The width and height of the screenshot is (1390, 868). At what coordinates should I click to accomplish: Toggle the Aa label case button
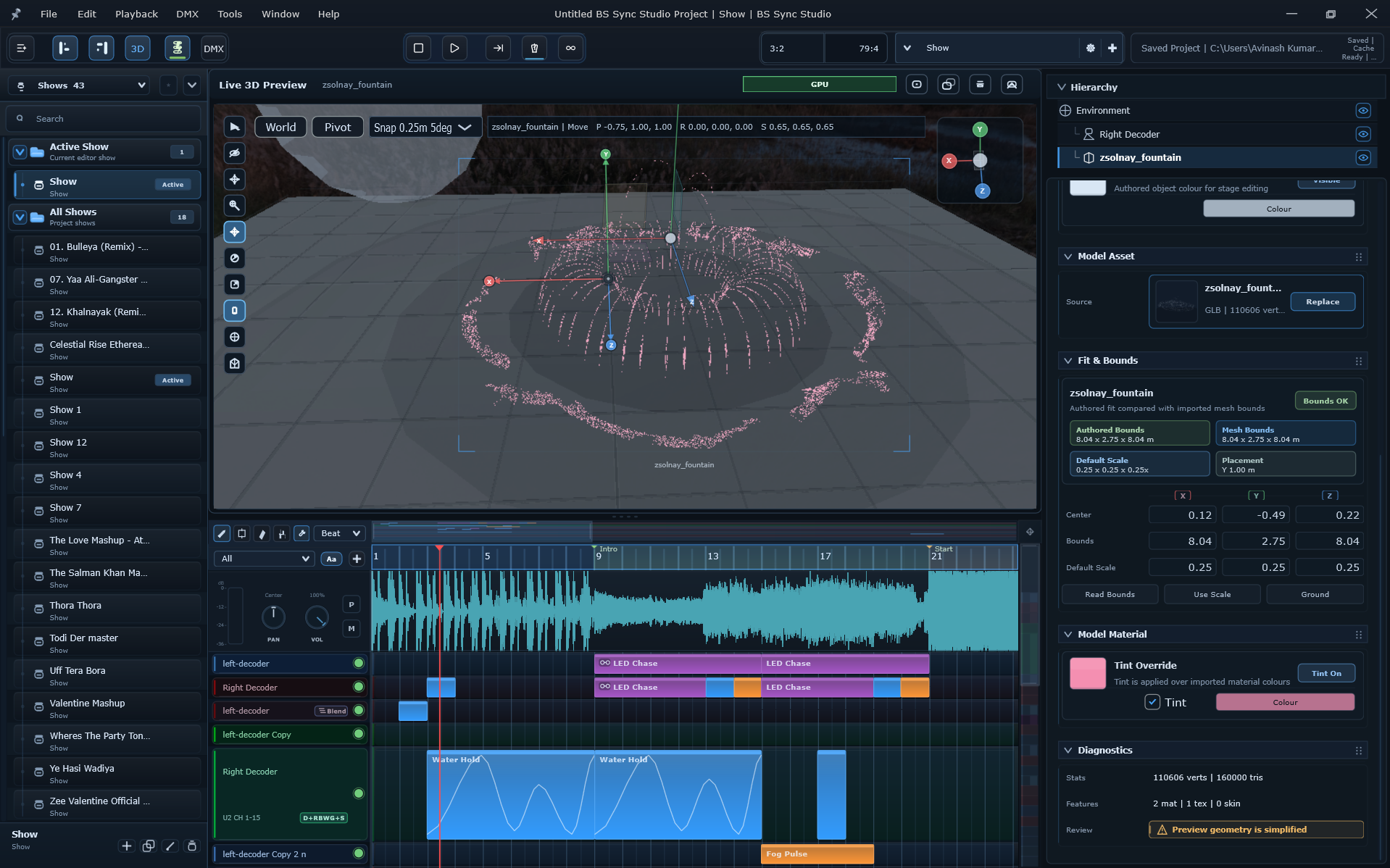pyautogui.click(x=331, y=559)
